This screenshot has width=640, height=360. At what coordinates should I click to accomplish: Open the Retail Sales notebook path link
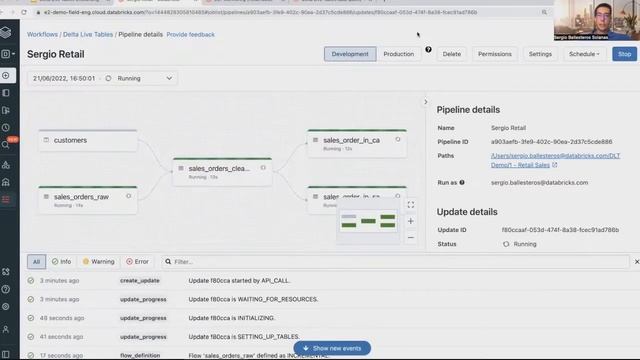click(556, 160)
